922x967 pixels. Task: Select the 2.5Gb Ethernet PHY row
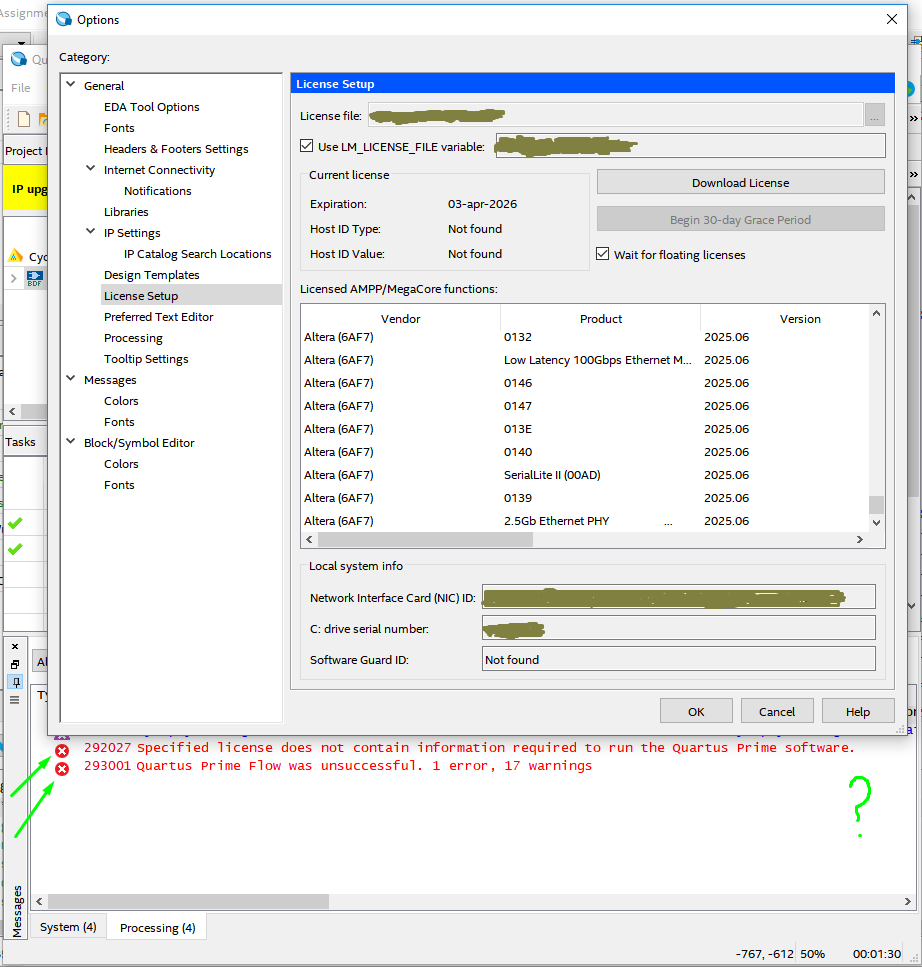point(585,521)
